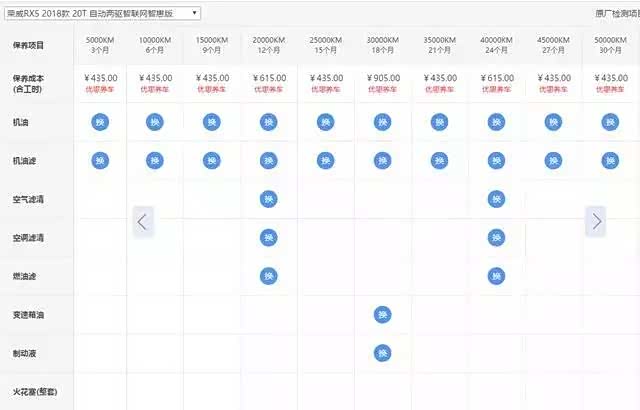This screenshot has height=410, width=640.
Task: Click the 燃油滤 replace icon at 20000KM
Action: click(269, 276)
